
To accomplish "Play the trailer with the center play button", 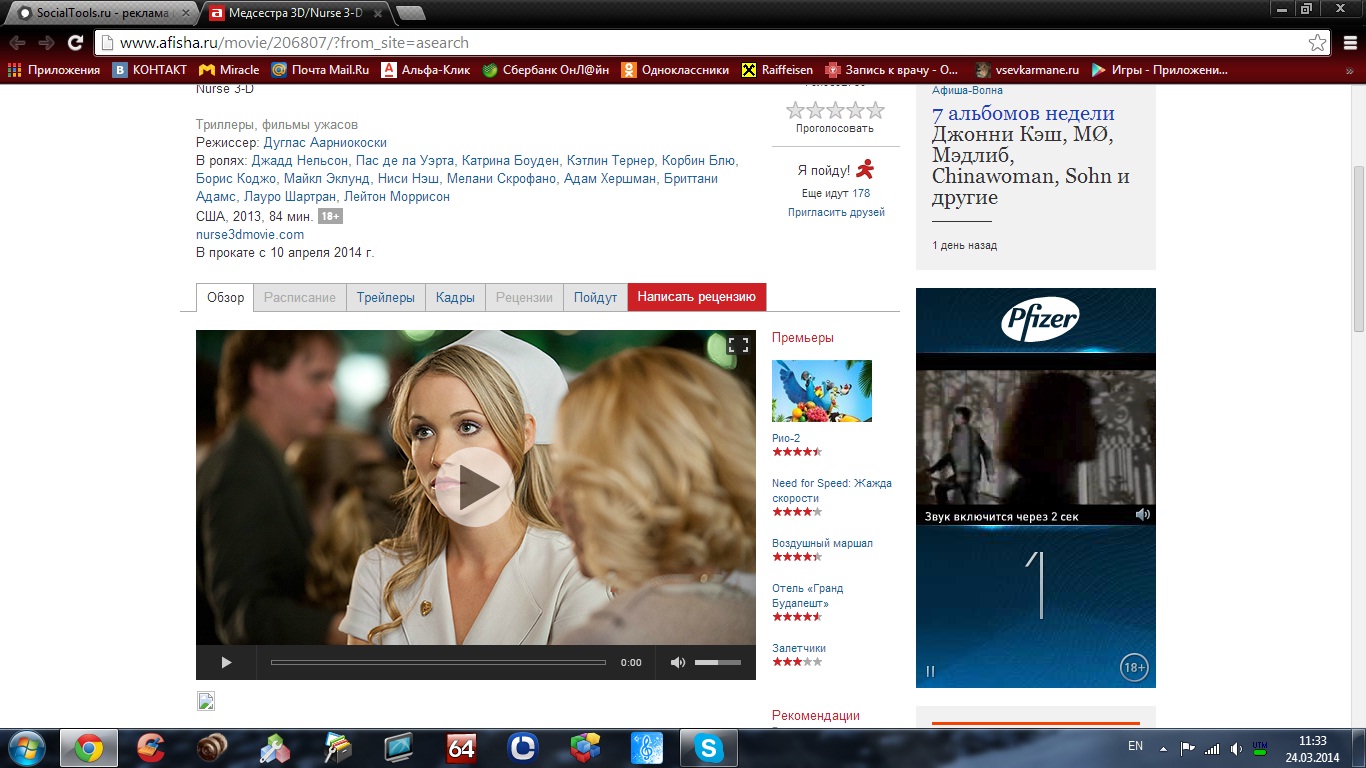I will [x=475, y=487].
